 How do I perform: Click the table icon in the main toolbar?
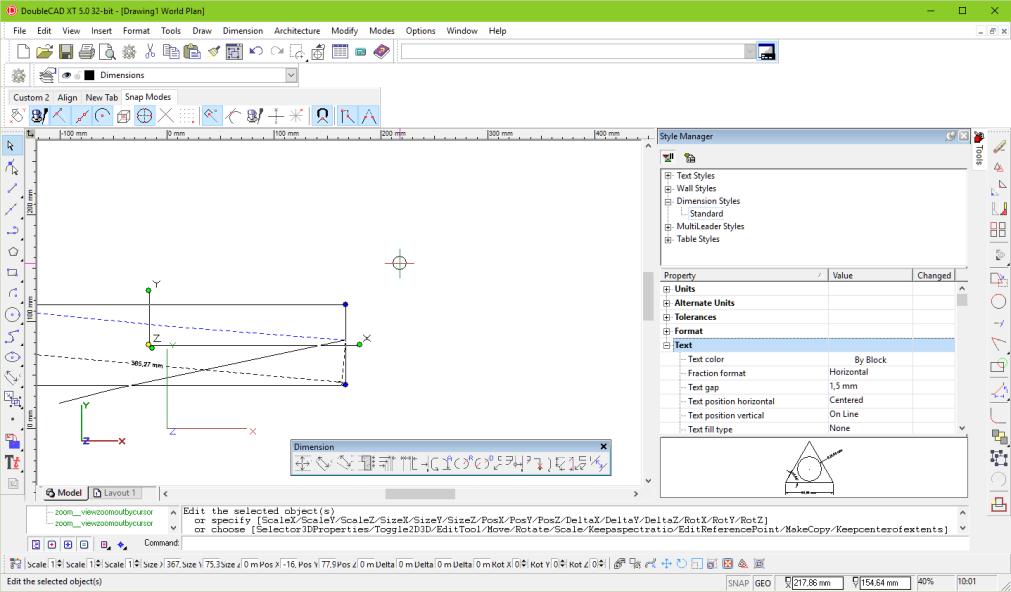(340, 52)
